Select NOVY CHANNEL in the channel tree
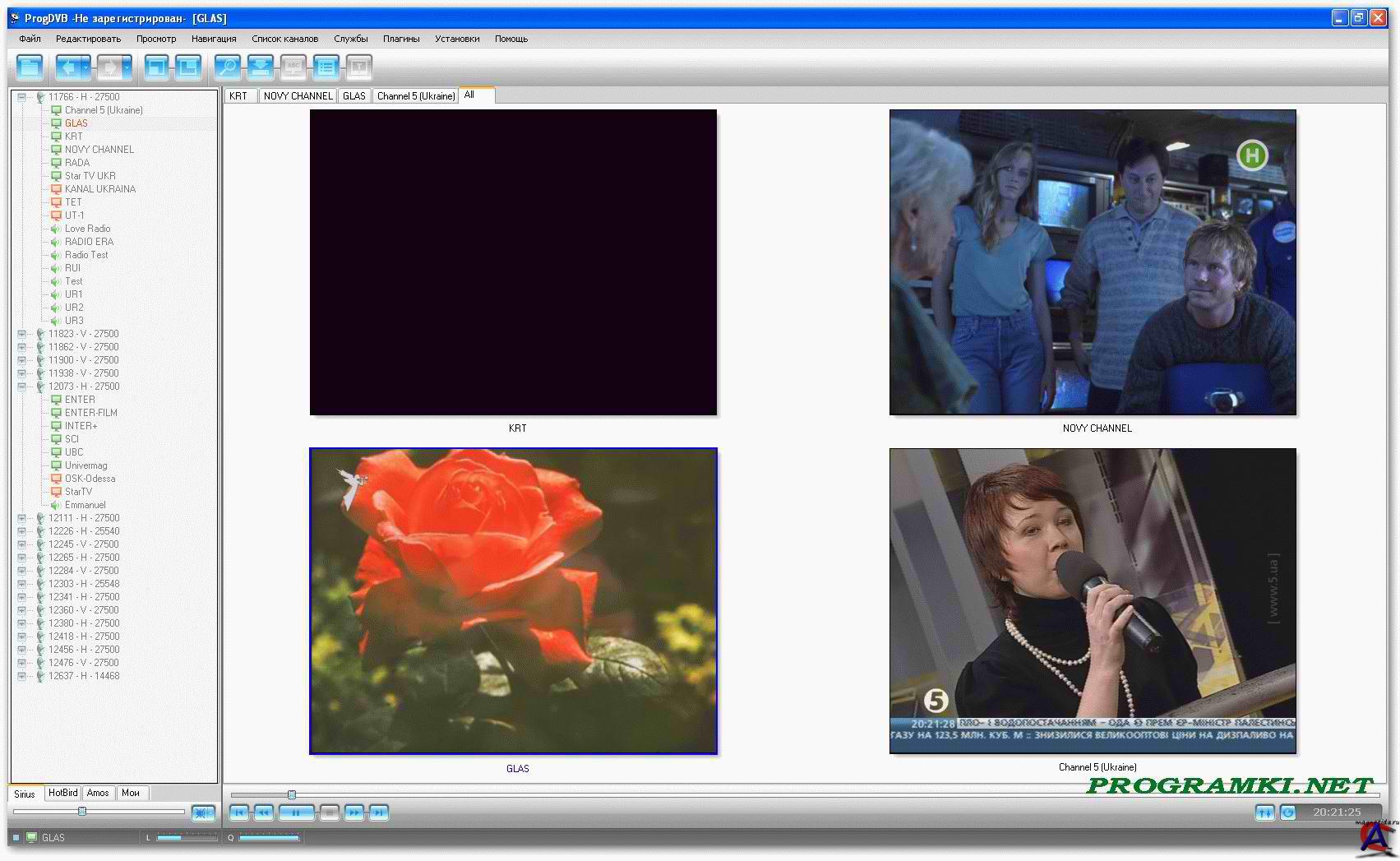 coord(99,150)
